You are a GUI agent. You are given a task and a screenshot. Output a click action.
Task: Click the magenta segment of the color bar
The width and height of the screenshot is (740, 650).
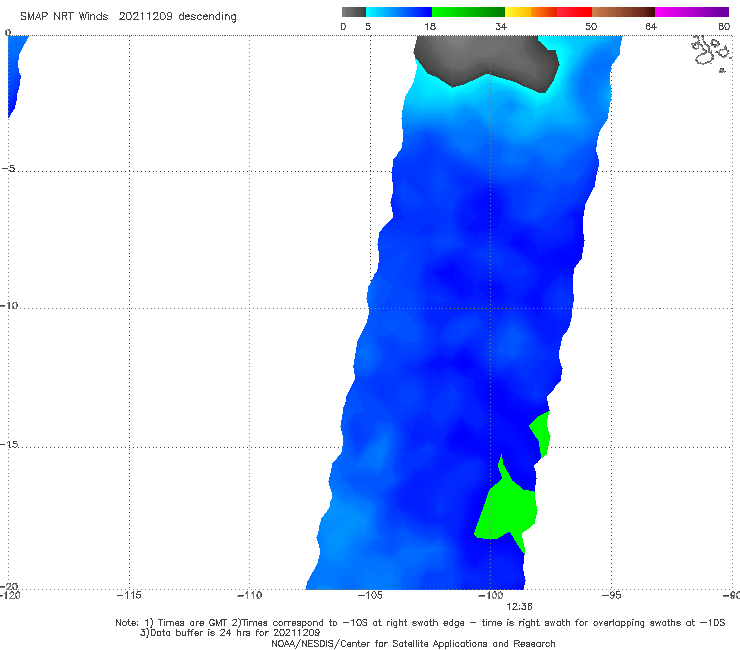(691, 12)
